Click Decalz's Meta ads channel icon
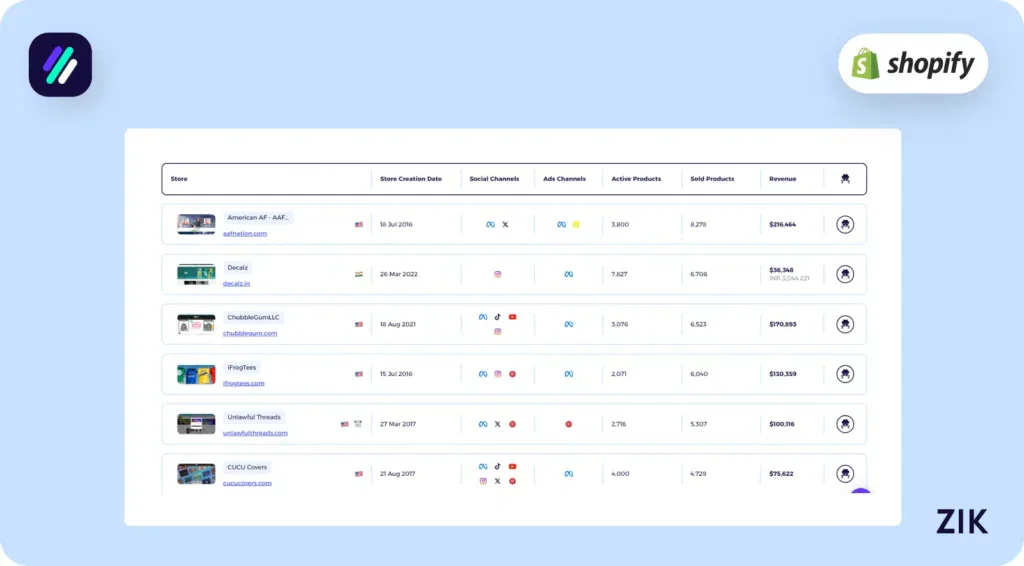Image resolution: width=1024 pixels, height=566 pixels. point(569,274)
